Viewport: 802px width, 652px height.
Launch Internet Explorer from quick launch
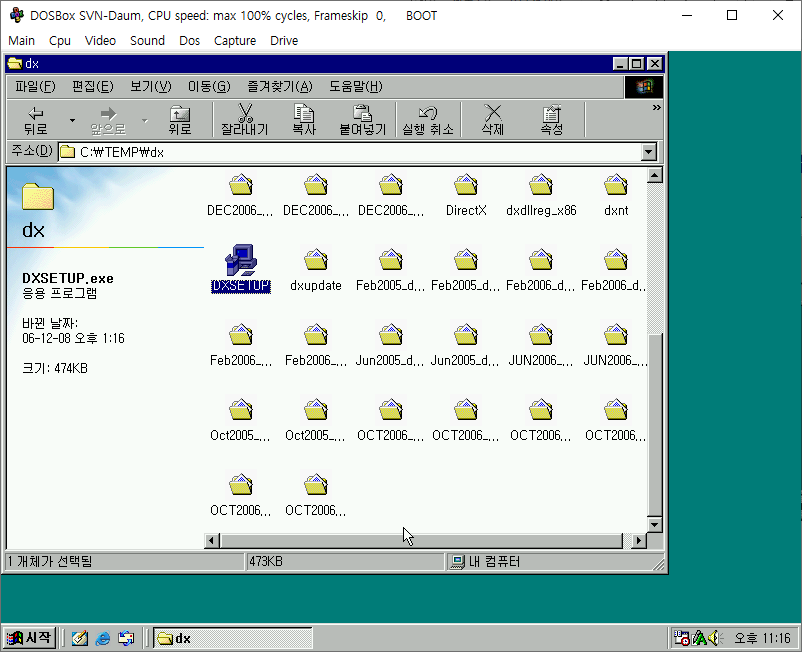tap(103, 638)
